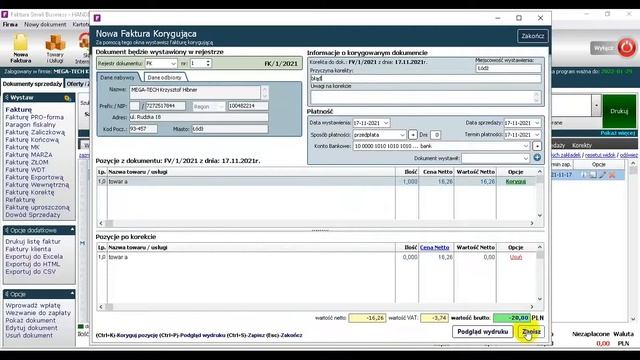
Task: Click blue plus icon beside Dokument wystawił
Action: pyautogui.click(x=537, y=158)
